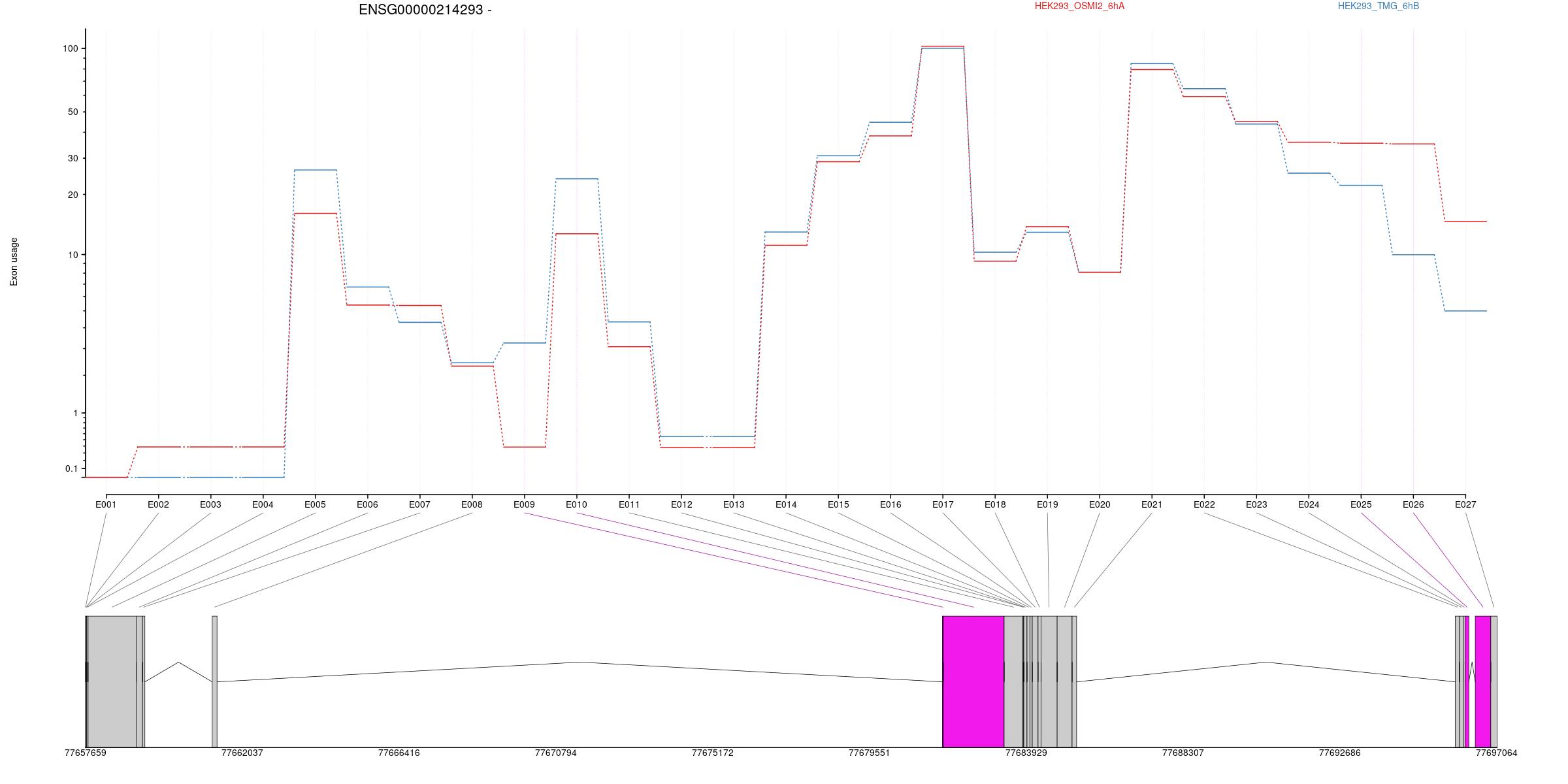Click the E002 exon label
This screenshot has height=784, width=1568.
pos(158,504)
